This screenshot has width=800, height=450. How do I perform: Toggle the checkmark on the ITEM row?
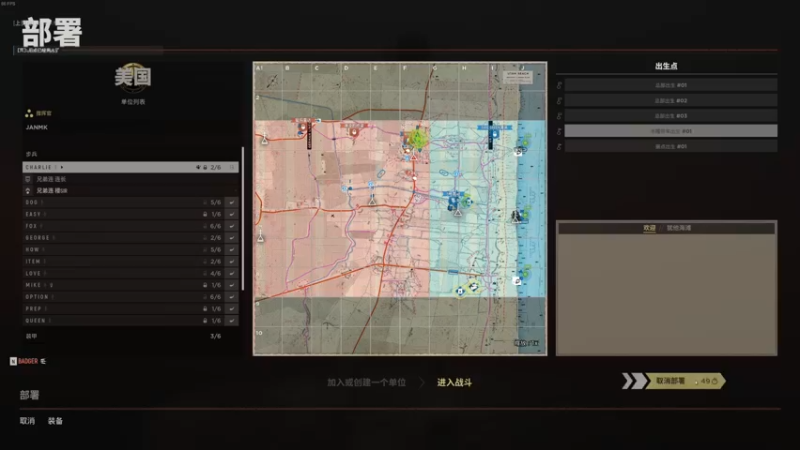coord(232,261)
